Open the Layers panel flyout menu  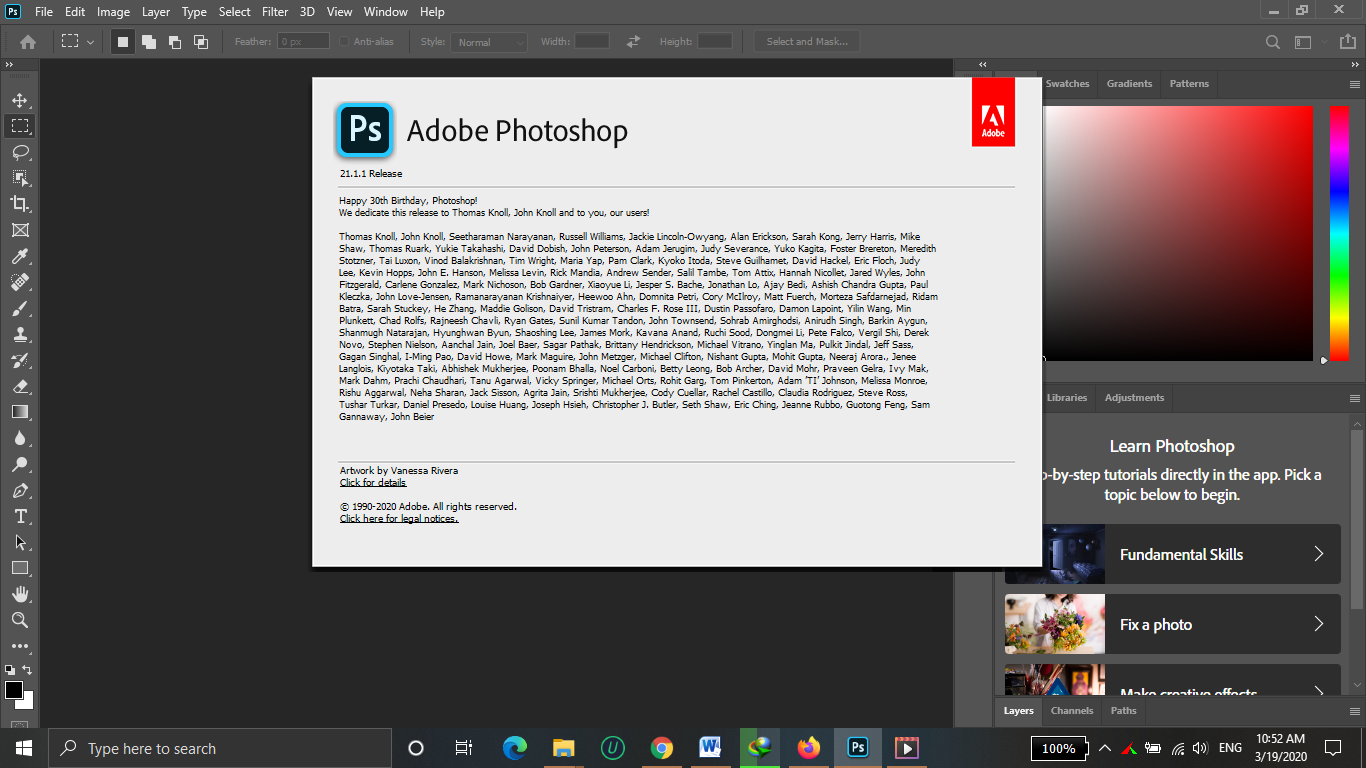[x=1355, y=711]
